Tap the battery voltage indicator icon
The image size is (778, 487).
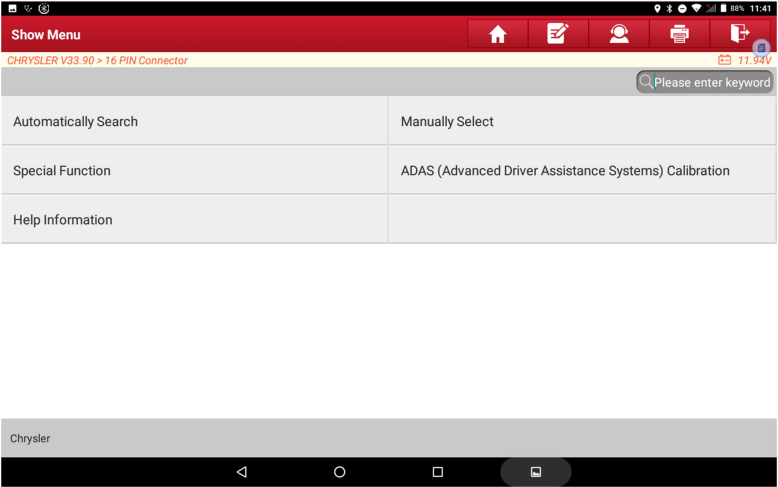tap(725, 61)
